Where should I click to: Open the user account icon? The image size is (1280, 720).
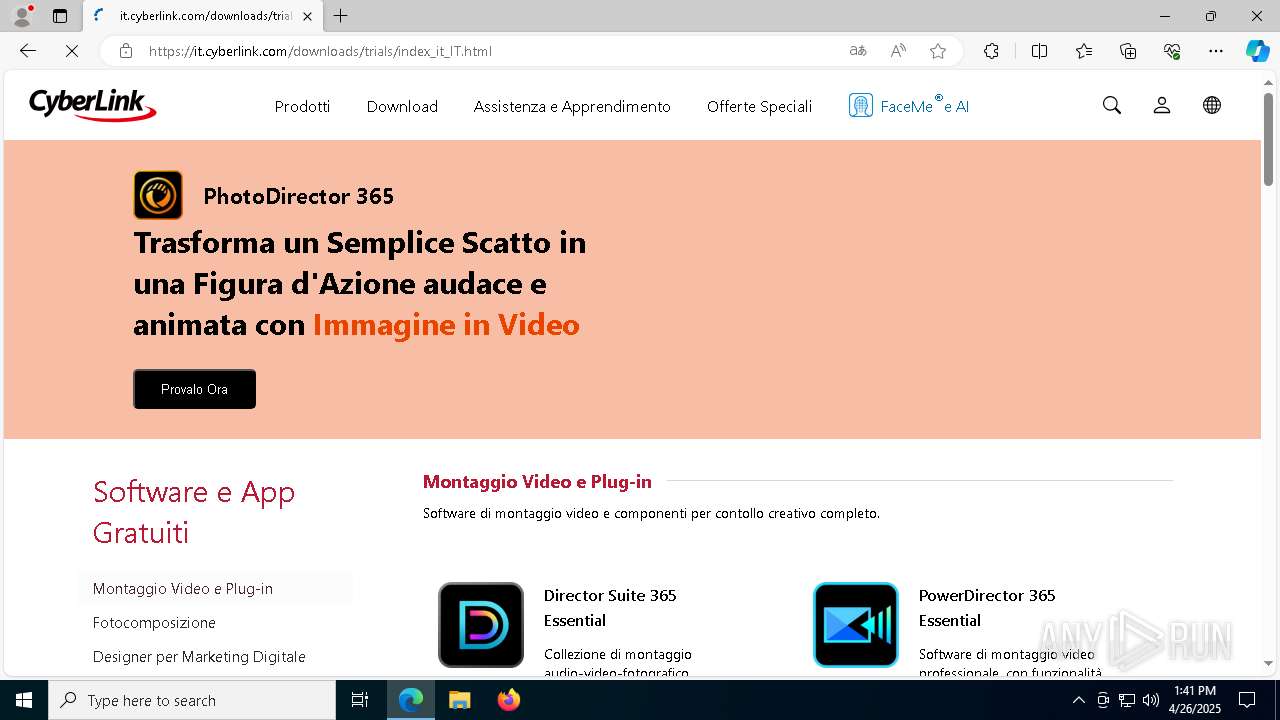click(x=1162, y=105)
